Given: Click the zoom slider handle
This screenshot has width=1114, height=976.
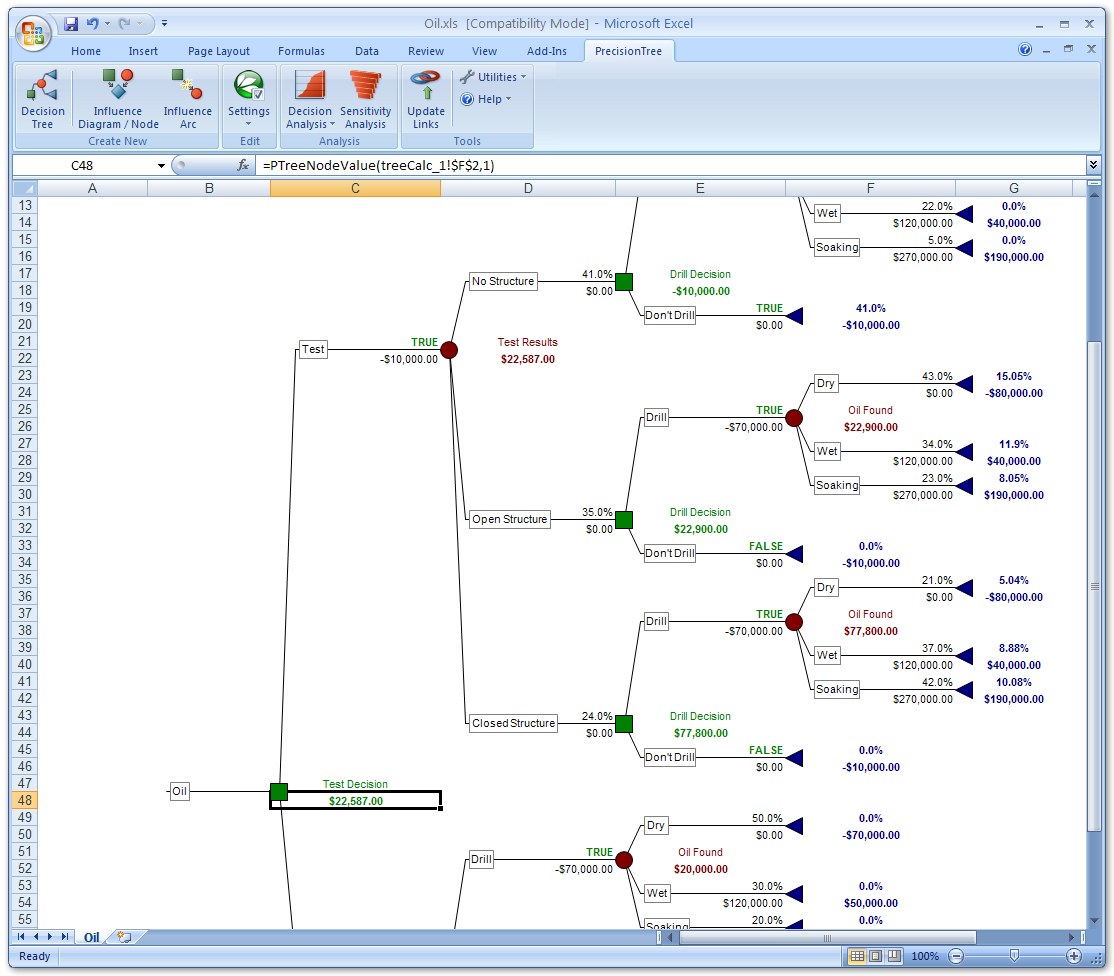Looking at the screenshot, I should tap(1015, 956).
